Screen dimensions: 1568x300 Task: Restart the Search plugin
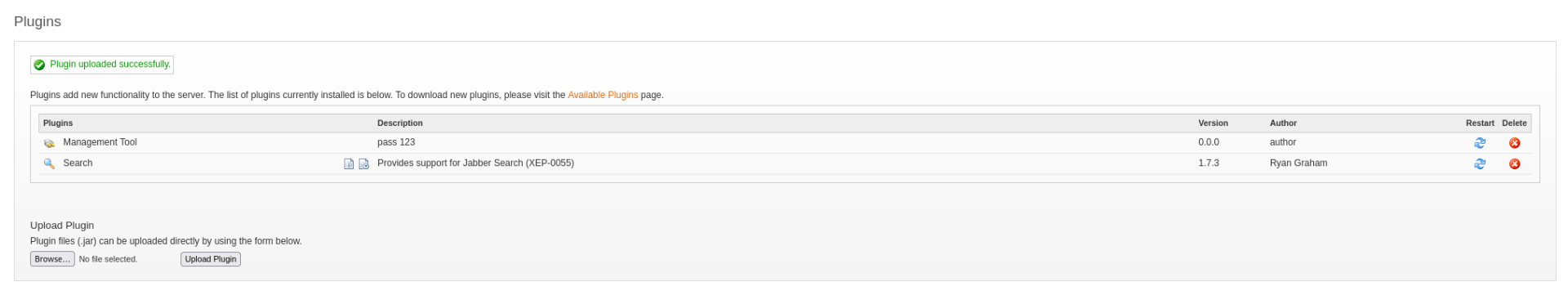pyautogui.click(x=1479, y=163)
